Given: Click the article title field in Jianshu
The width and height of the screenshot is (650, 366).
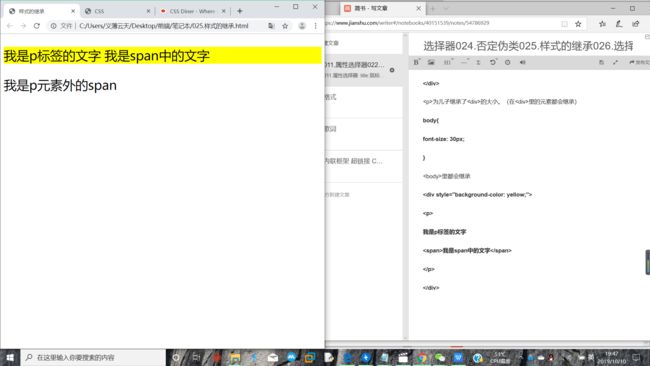Looking at the screenshot, I should 529,46.
